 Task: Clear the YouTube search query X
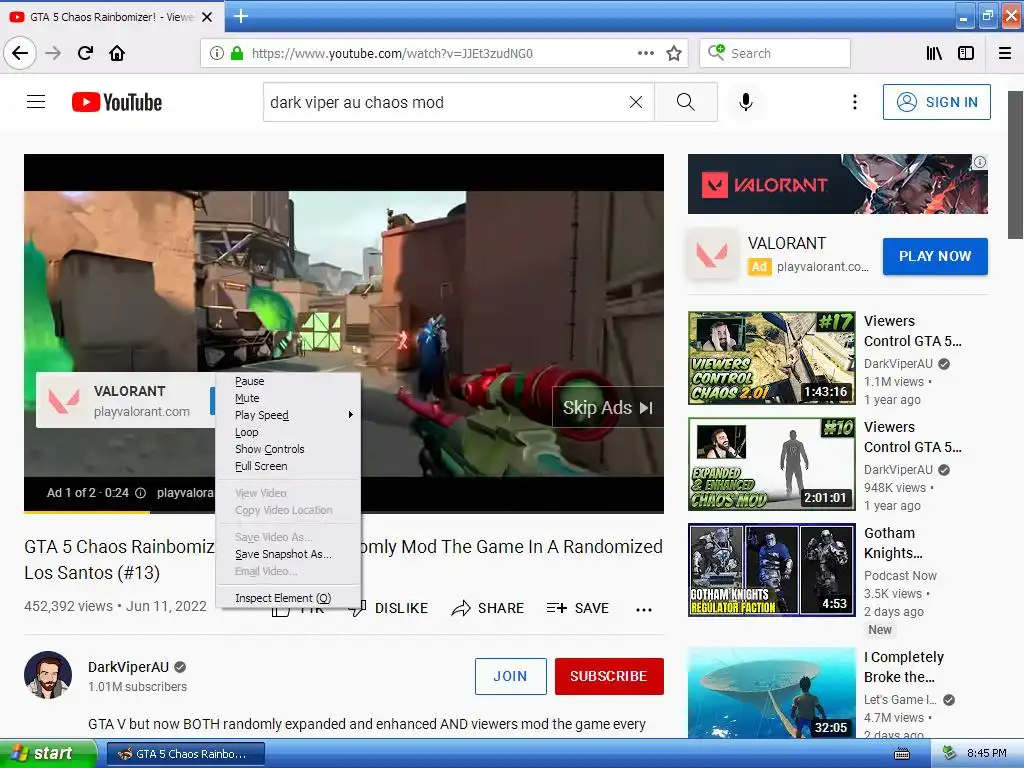(636, 102)
